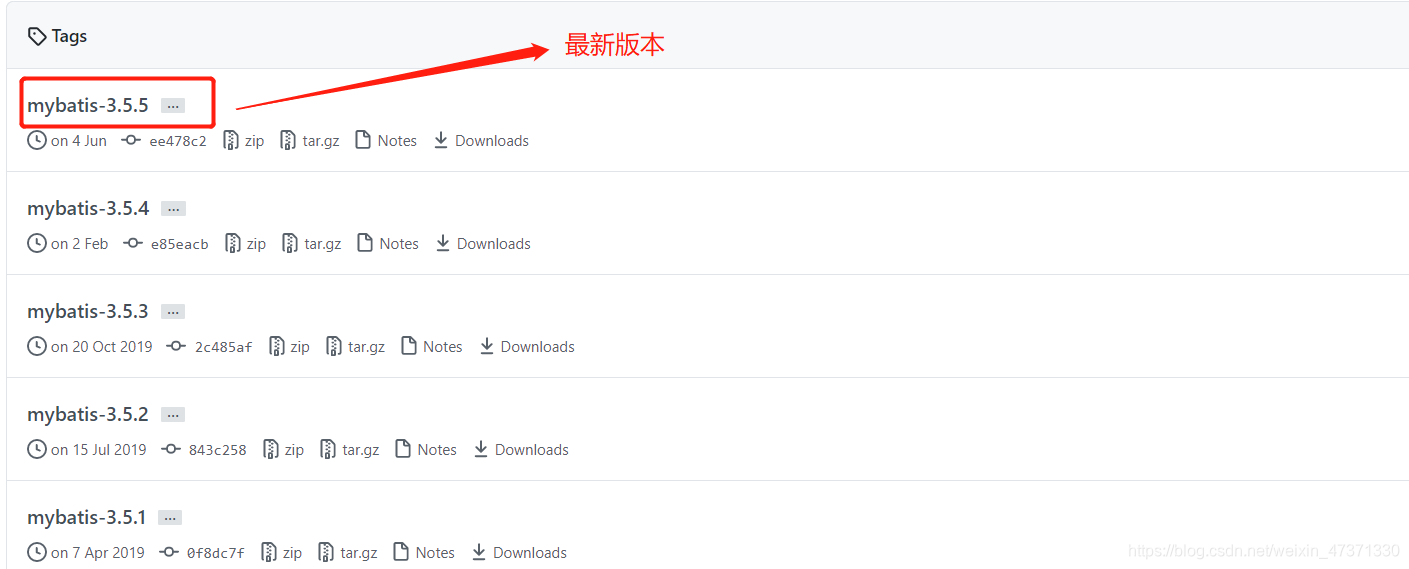Open commit e85eacb
Viewport: 1409px width, 569px height.
click(180, 244)
